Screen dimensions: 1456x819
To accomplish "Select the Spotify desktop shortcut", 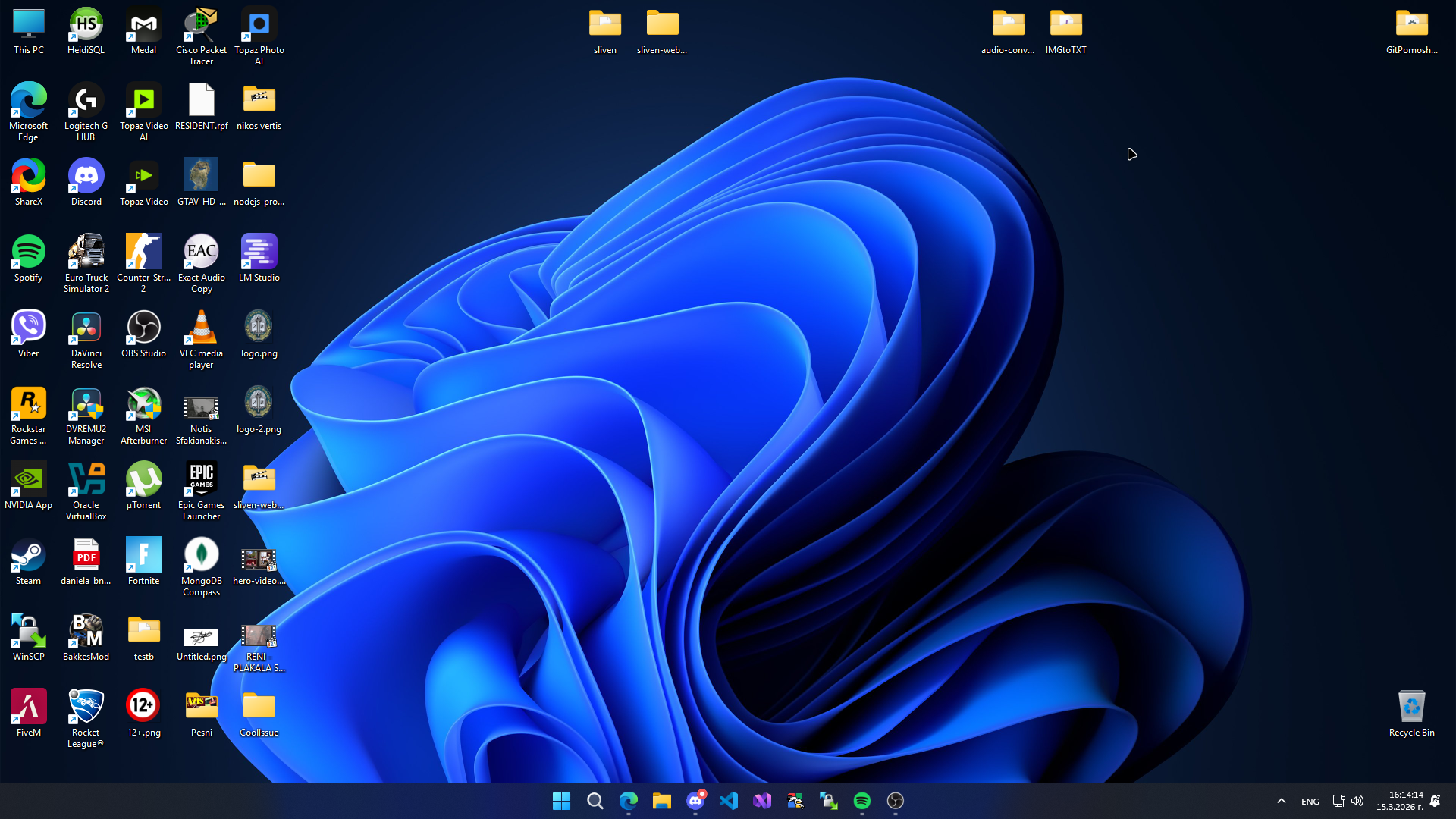I will 29,259.
